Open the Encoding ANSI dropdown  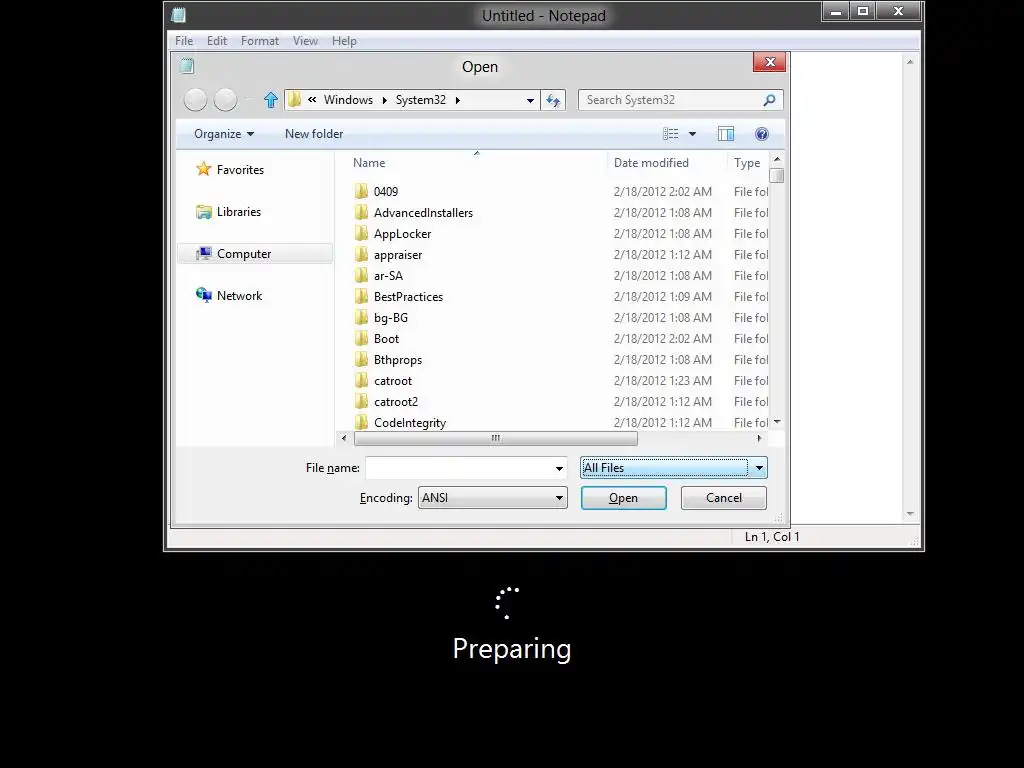(492, 498)
